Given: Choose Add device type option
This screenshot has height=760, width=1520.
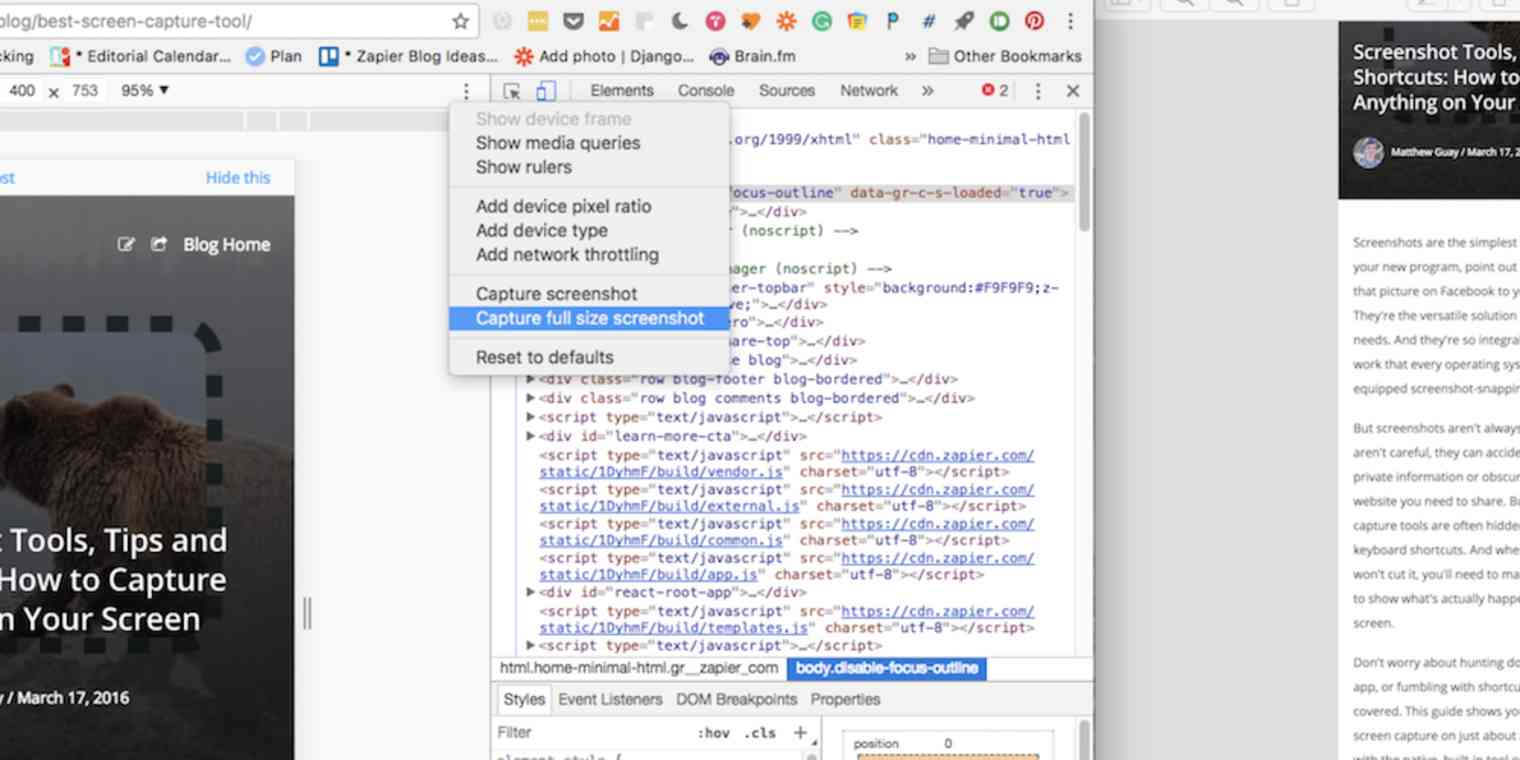Looking at the screenshot, I should pyautogui.click(x=590, y=230).
